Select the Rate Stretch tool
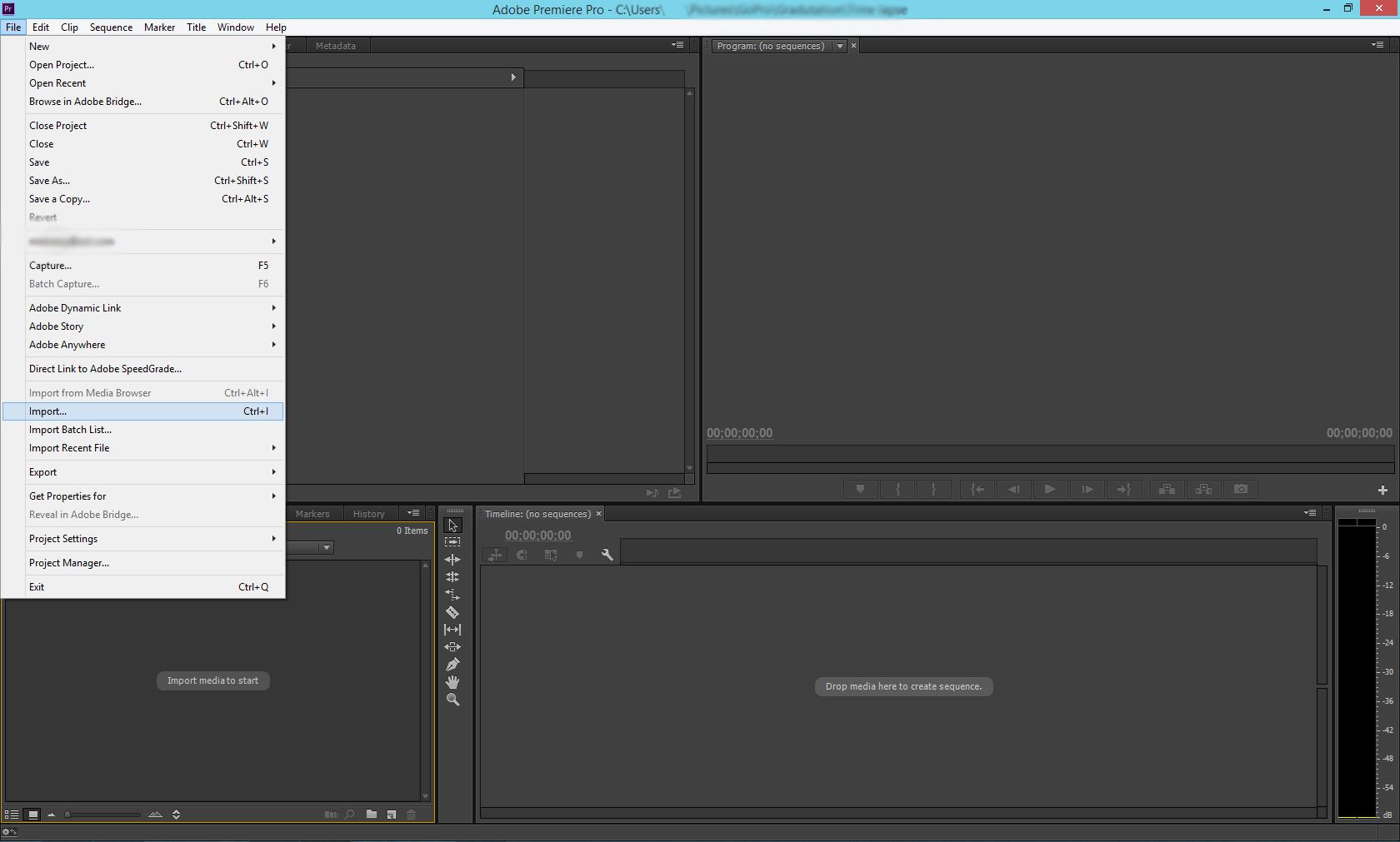1400x842 pixels. [x=452, y=595]
